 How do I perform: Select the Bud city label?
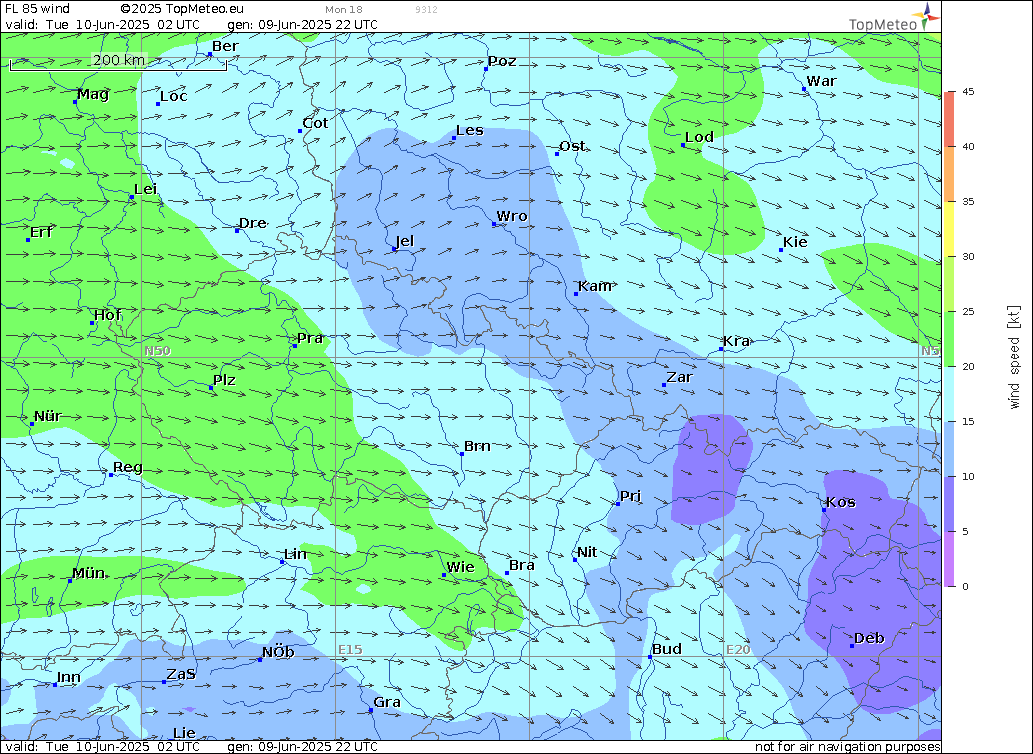point(667,649)
